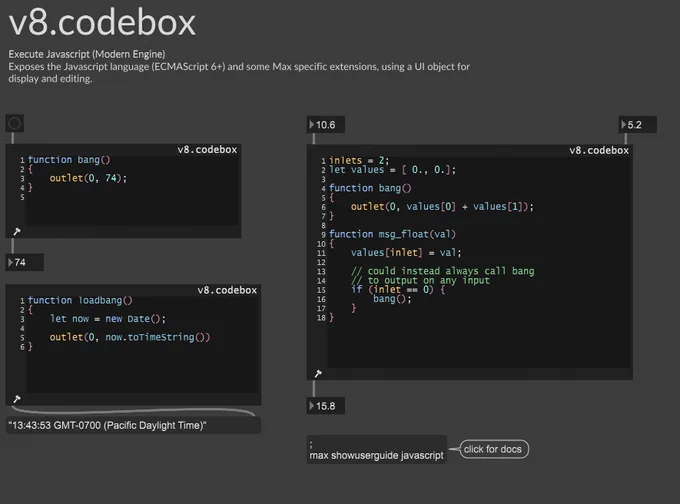Click line number 18 in large codebox
The width and height of the screenshot is (680, 504).
tap(321, 317)
